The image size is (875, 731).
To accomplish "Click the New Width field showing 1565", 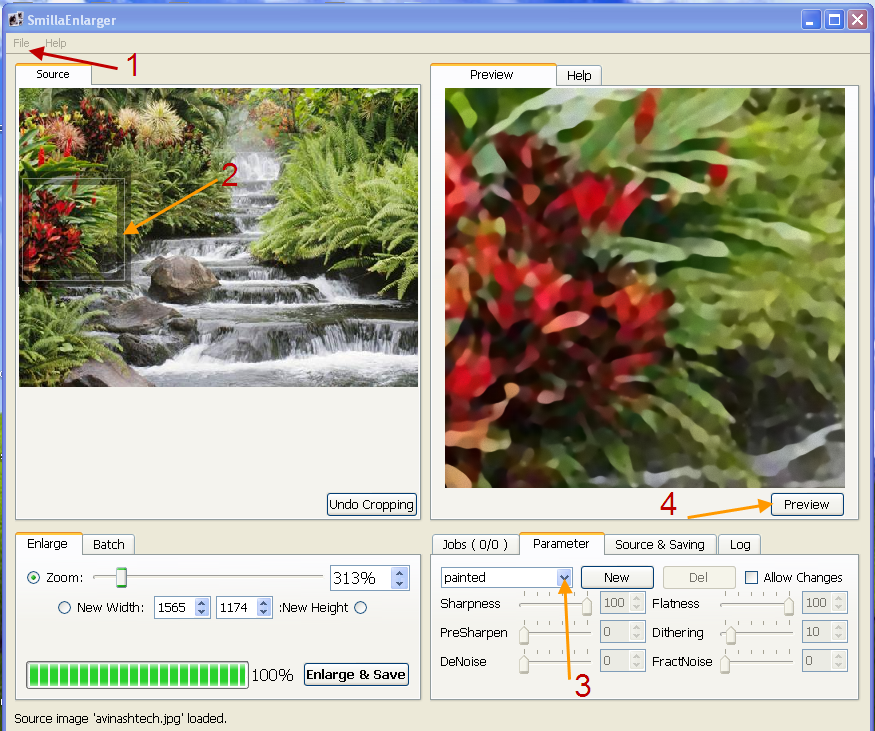I will [174, 608].
